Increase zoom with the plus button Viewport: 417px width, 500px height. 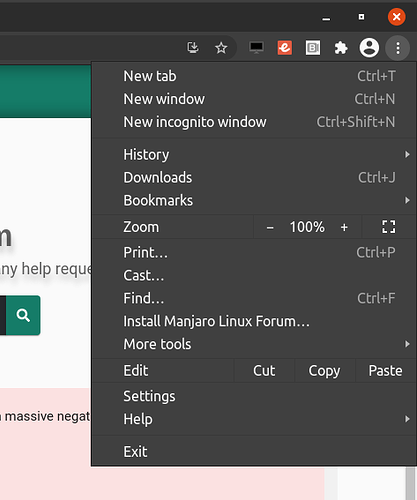click(344, 227)
